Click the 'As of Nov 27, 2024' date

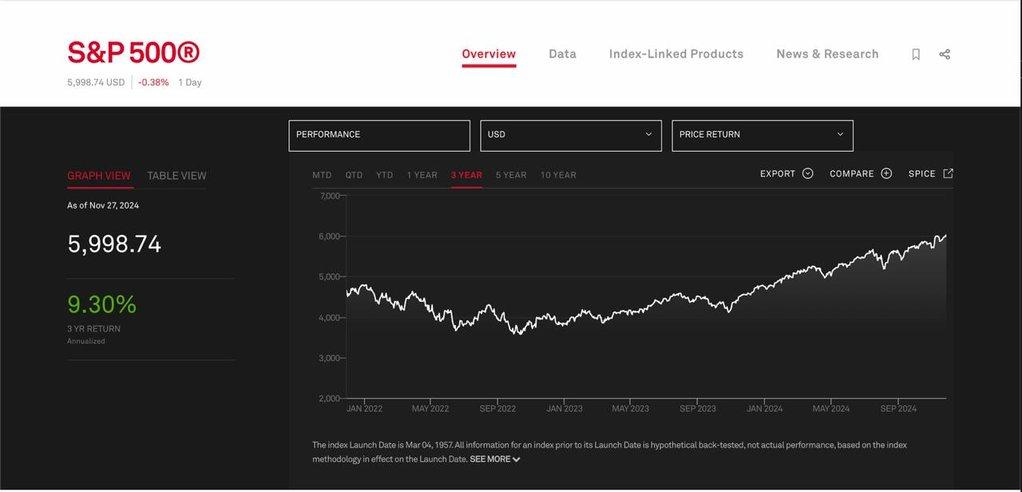click(x=103, y=205)
